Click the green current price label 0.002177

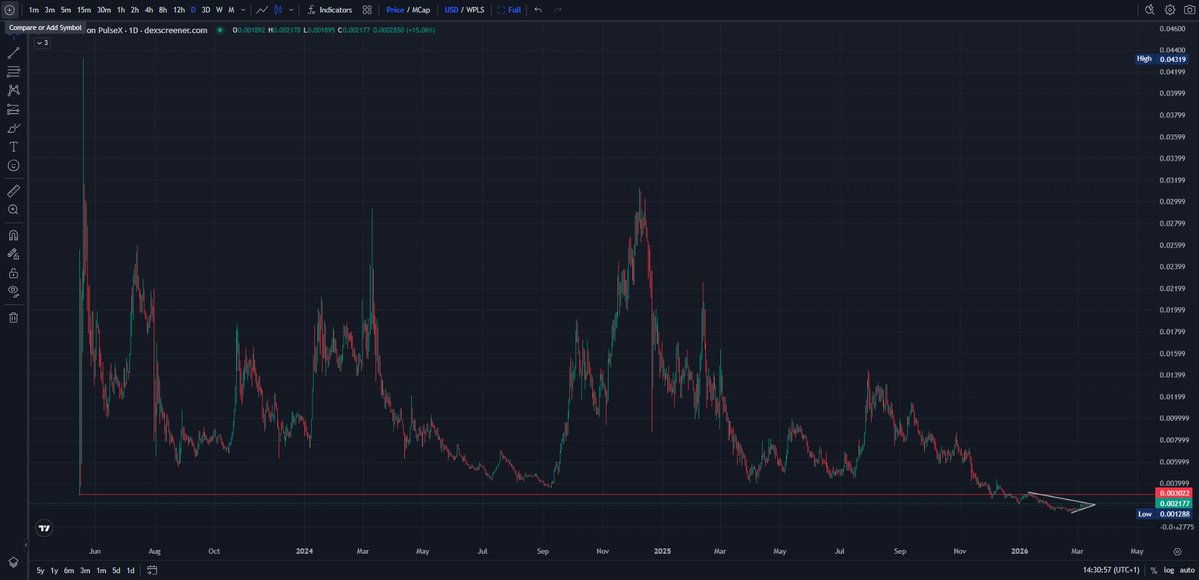coord(1173,504)
